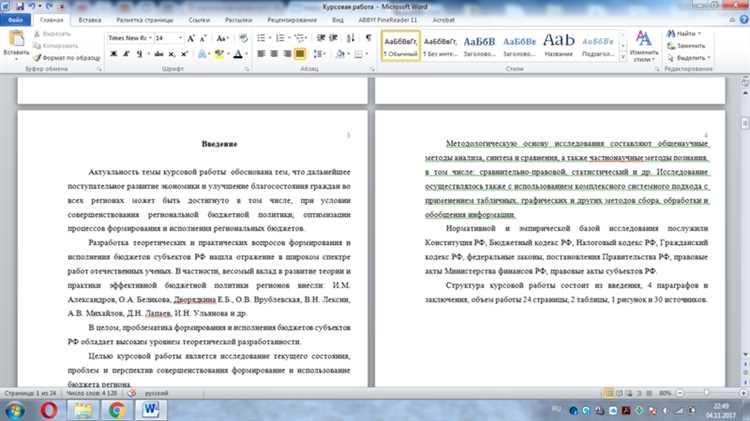Image resolution: width=750 pixels, height=421 pixels.
Task: Open the shading paint bucket
Action: click(341, 54)
